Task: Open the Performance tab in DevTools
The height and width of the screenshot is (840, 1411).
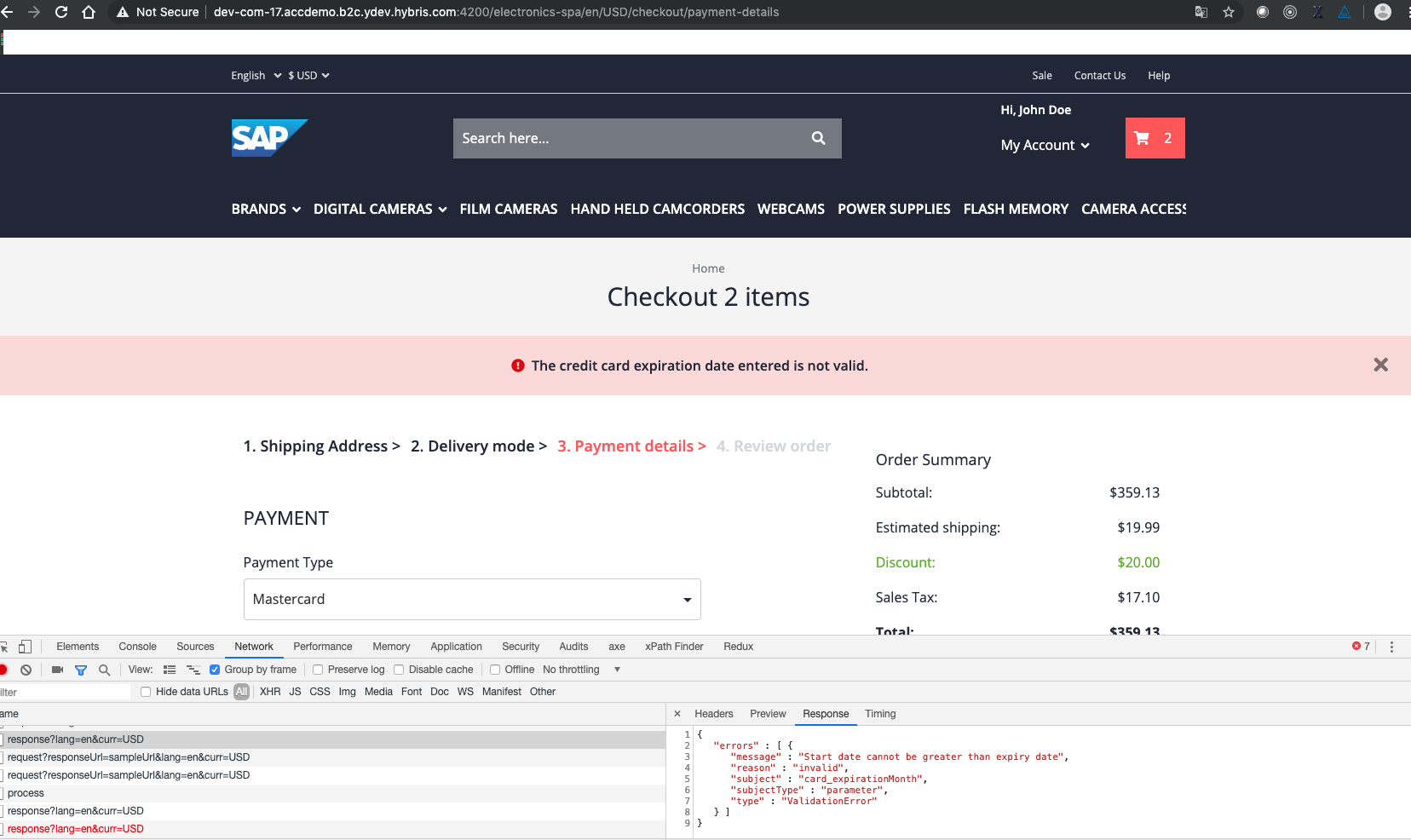Action: tap(323, 647)
